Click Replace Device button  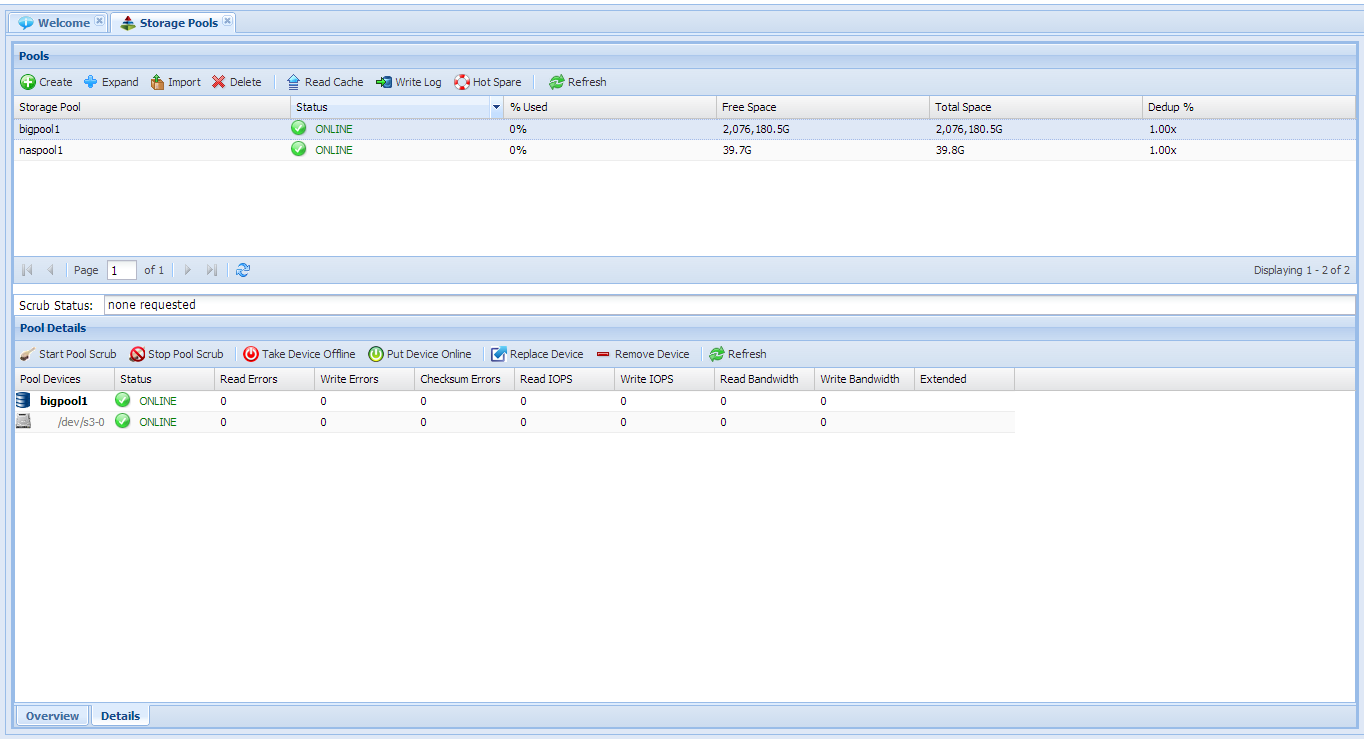pyautogui.click(x=537, y=354)
